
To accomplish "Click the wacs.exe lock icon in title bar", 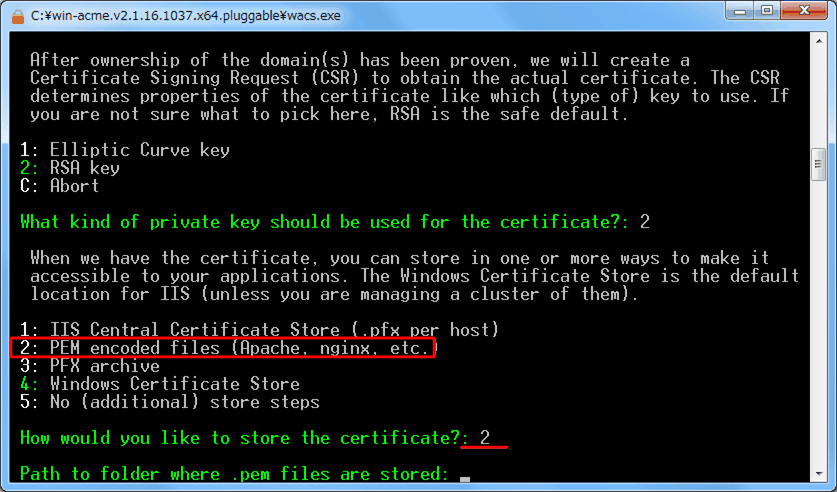I will coord(18,17).
